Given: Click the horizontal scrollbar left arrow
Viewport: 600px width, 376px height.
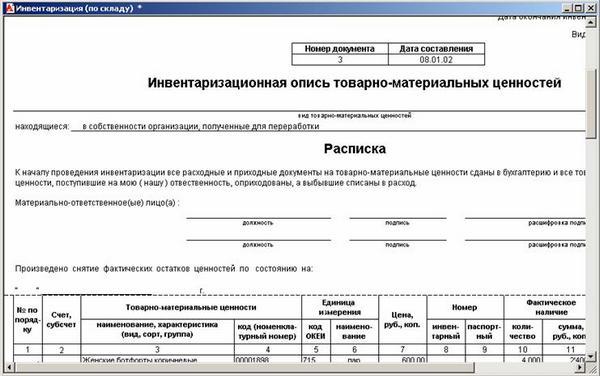Looking at the screenshot, I should pyautogui.click(x=10, y=367).
